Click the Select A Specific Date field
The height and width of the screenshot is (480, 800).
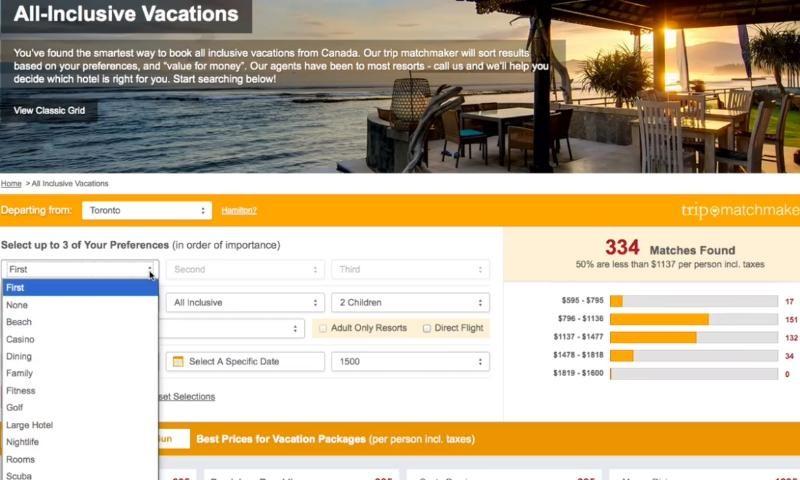[245, 362]
